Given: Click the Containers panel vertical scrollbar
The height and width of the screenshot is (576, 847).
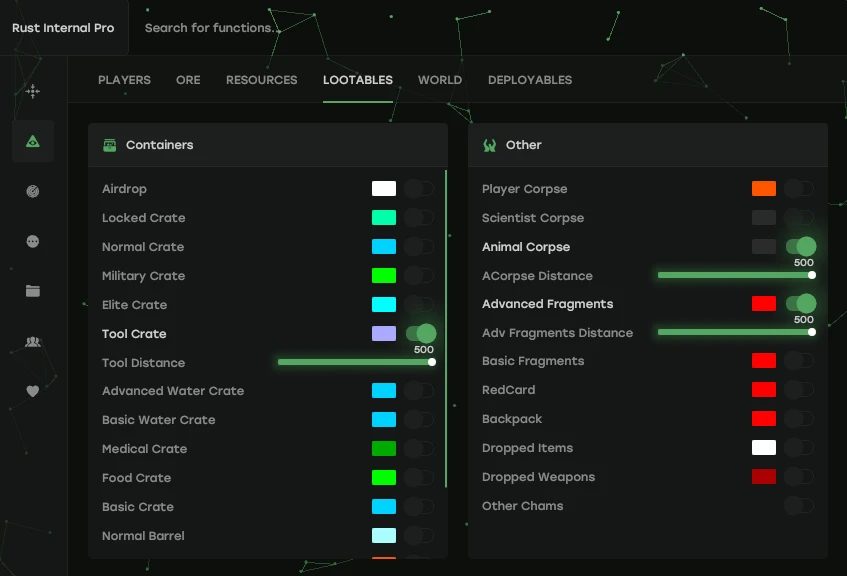Looking at the screenshot, I should click(446, 329).
